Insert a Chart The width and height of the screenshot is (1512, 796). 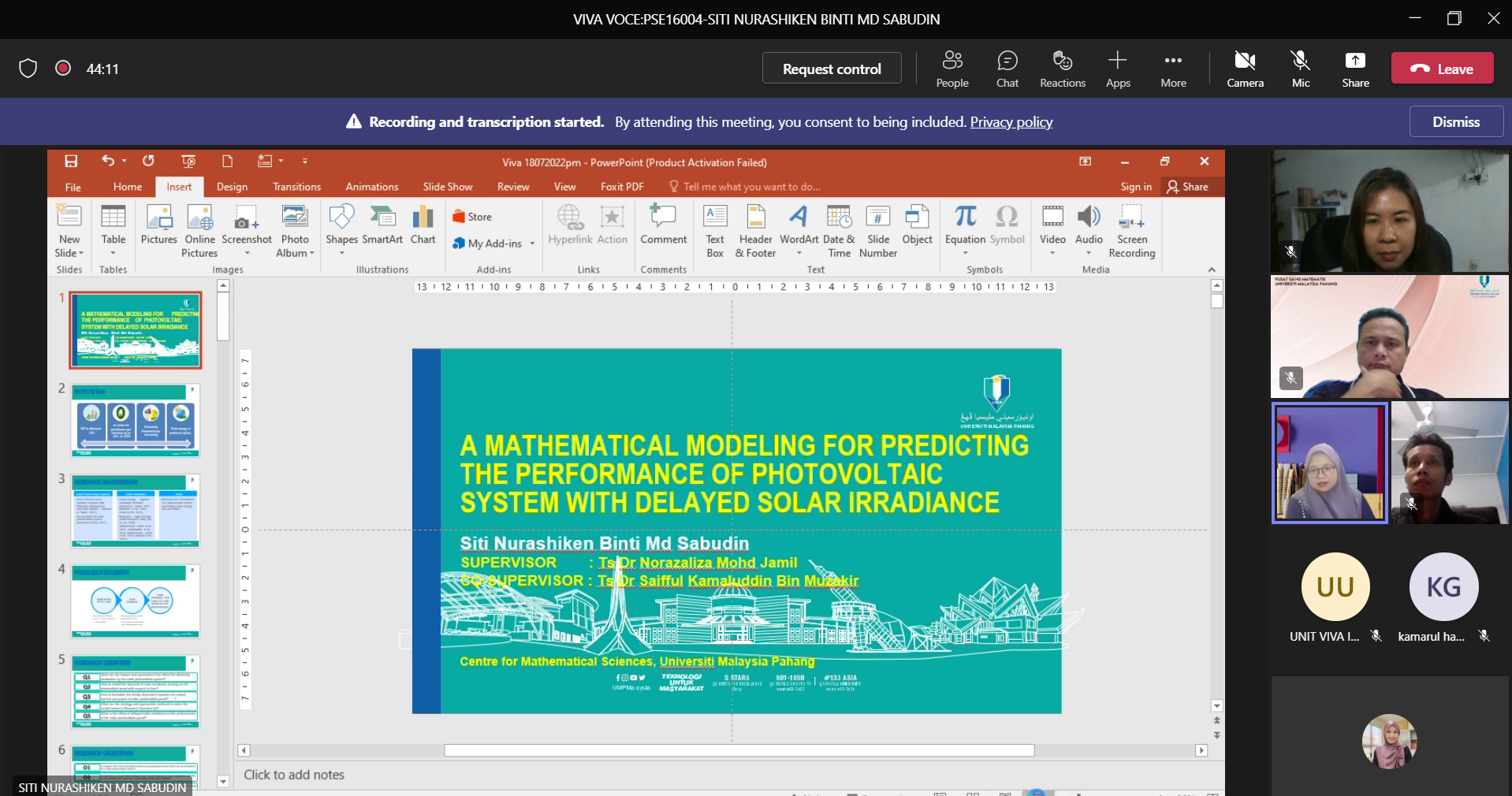point(423,225)
